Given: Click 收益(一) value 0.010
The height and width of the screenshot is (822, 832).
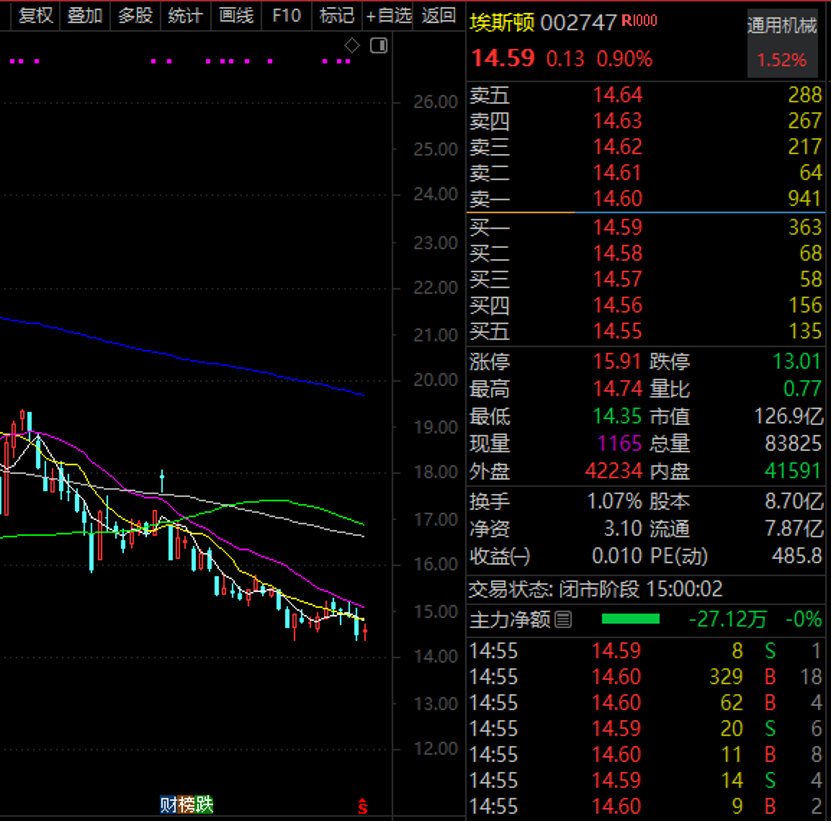Looking at the screenshot, I should [617, 556].
